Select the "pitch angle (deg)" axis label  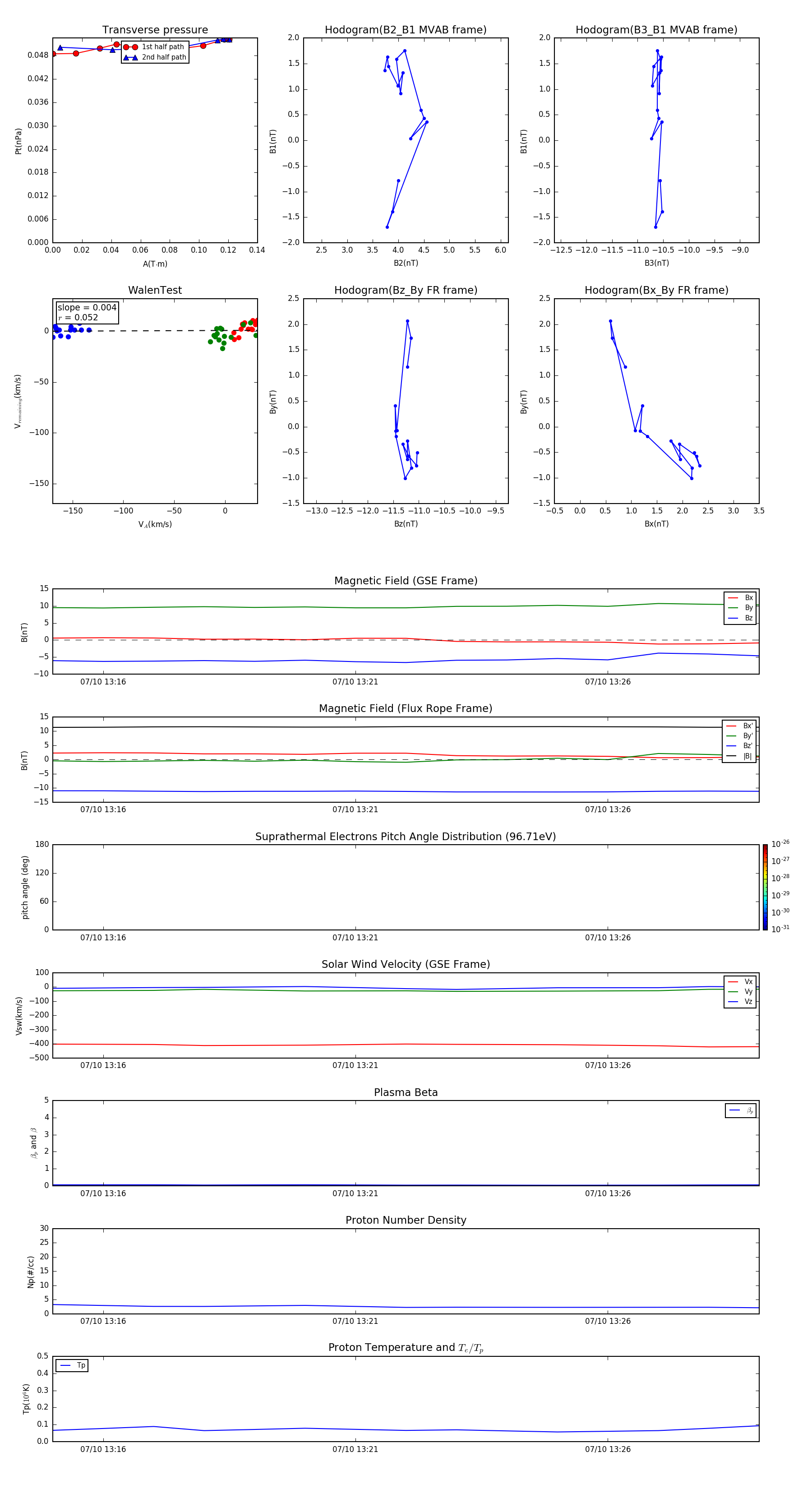click(25, 887)
